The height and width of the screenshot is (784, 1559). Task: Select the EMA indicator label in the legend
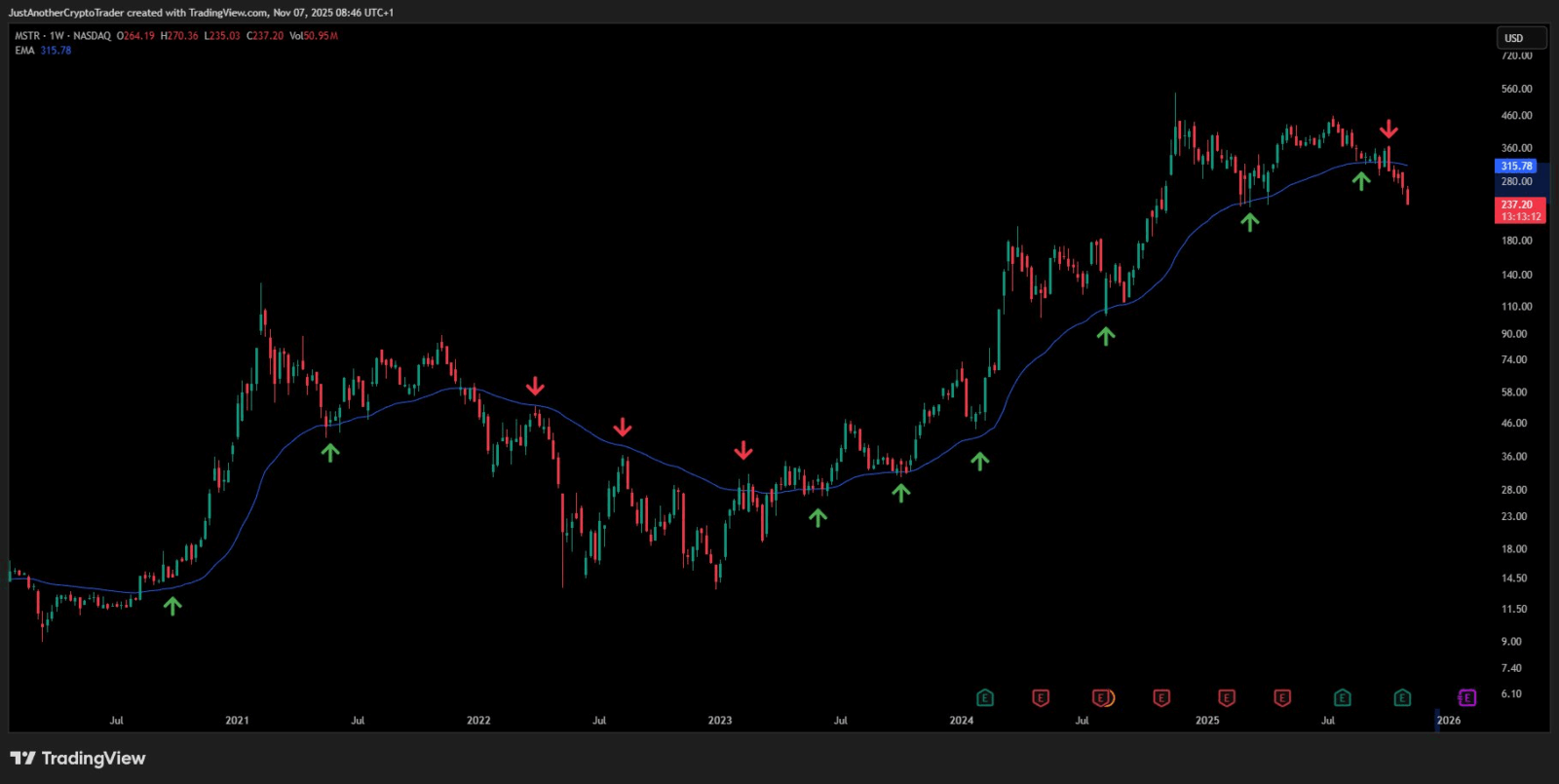point(24,51)
